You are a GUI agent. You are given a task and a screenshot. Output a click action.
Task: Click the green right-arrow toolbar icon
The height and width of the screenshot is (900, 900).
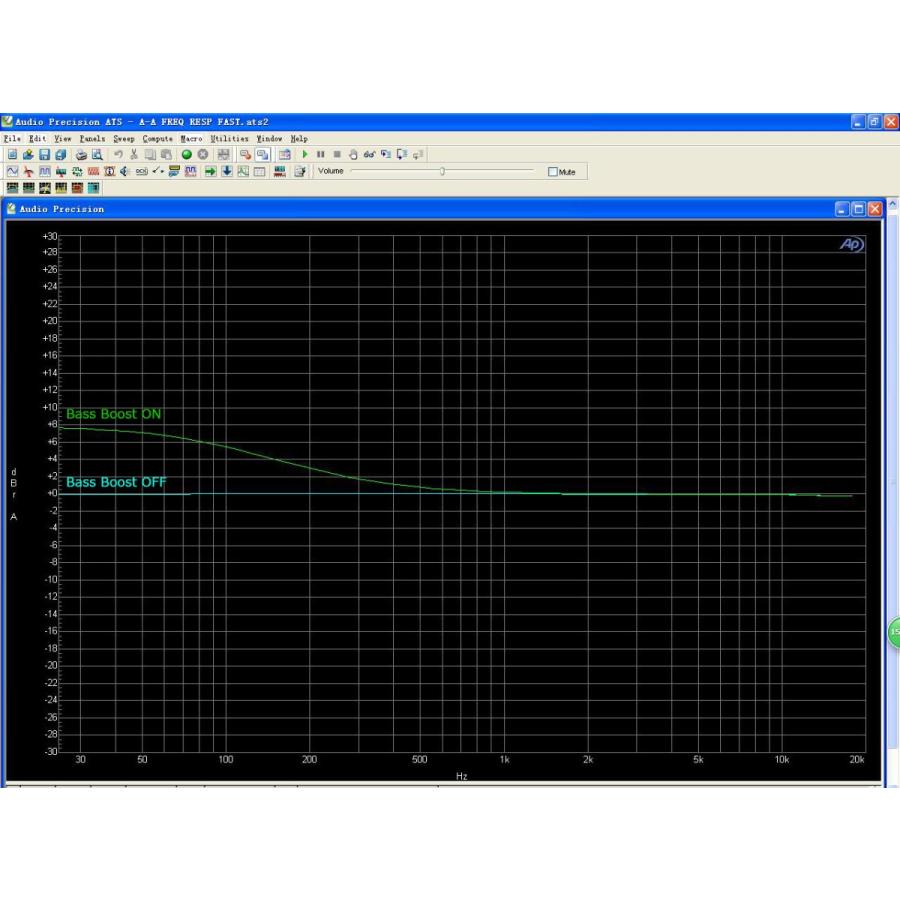[x=211, y=171]
